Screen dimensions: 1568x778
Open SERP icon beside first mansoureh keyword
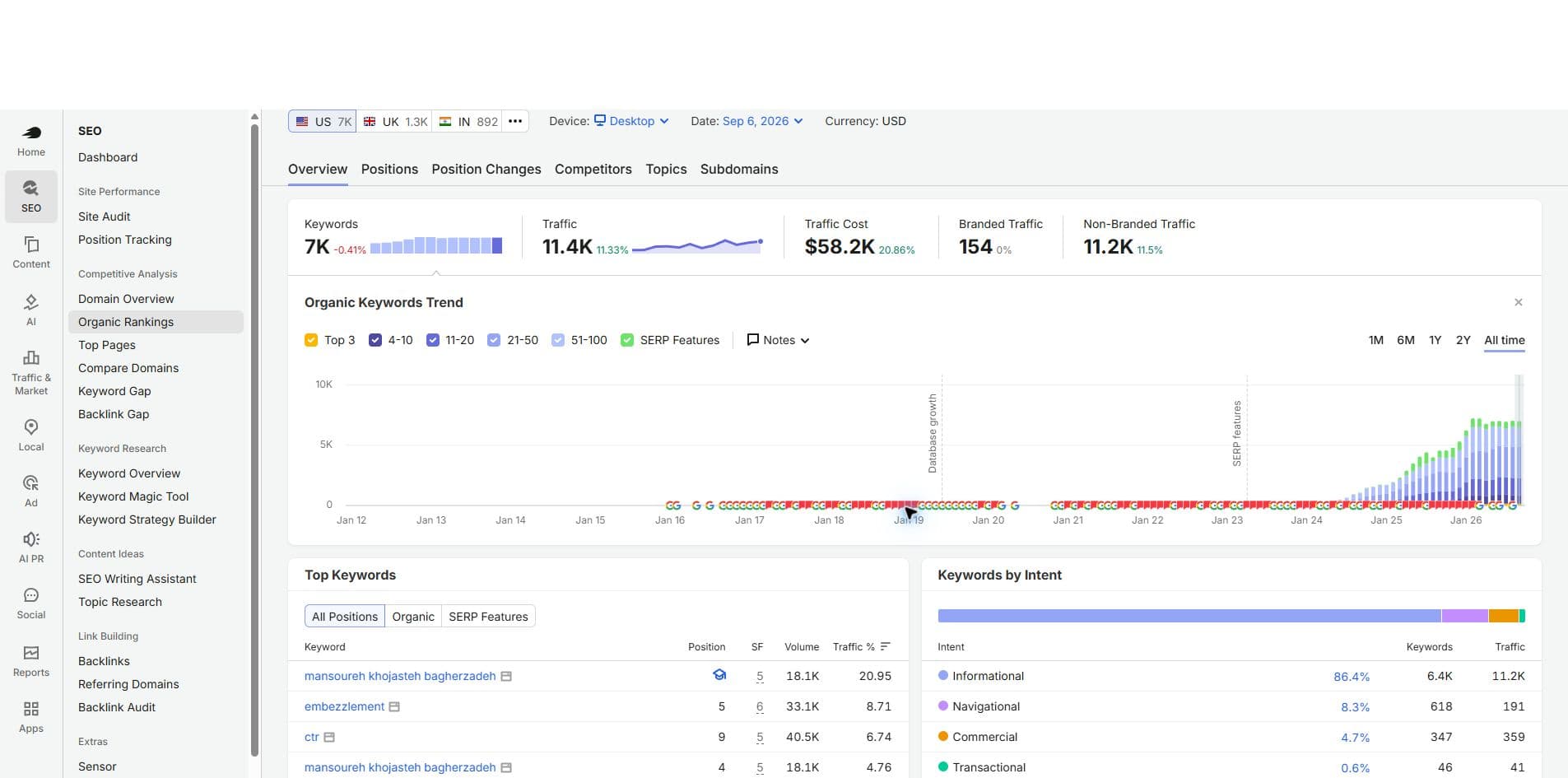506,676
